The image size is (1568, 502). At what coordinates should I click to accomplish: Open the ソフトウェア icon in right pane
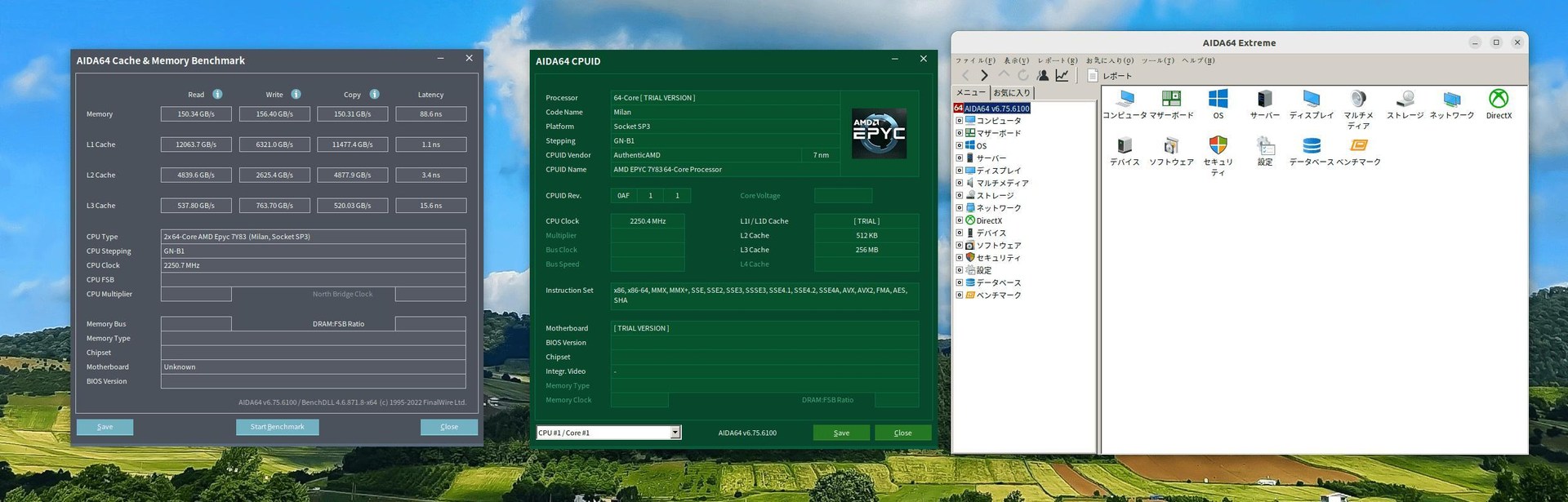[x=1171, y=145]
